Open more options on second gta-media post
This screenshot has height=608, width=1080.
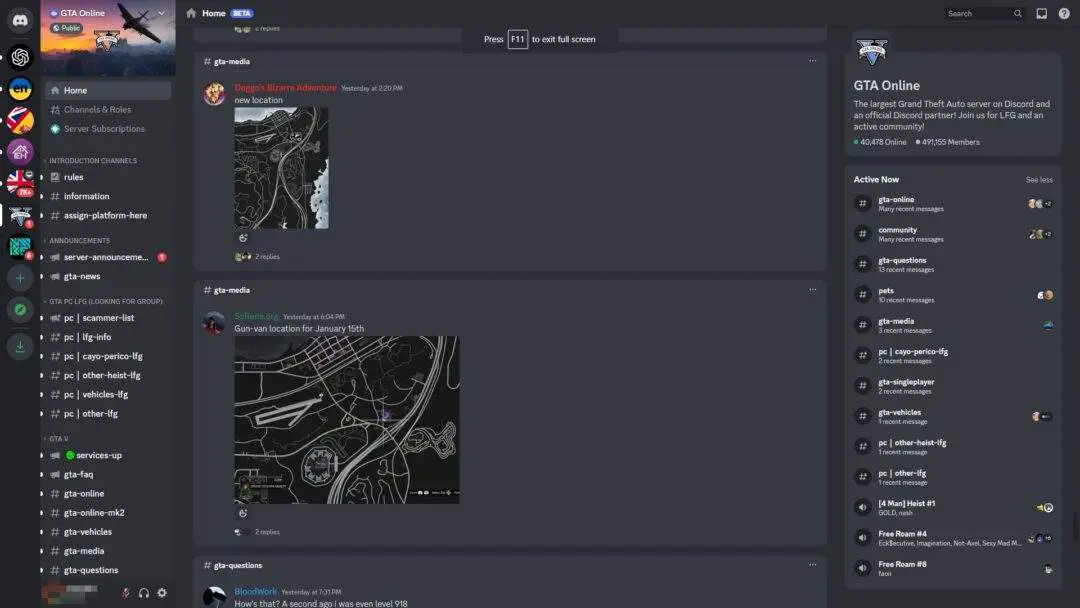point(813,290)
